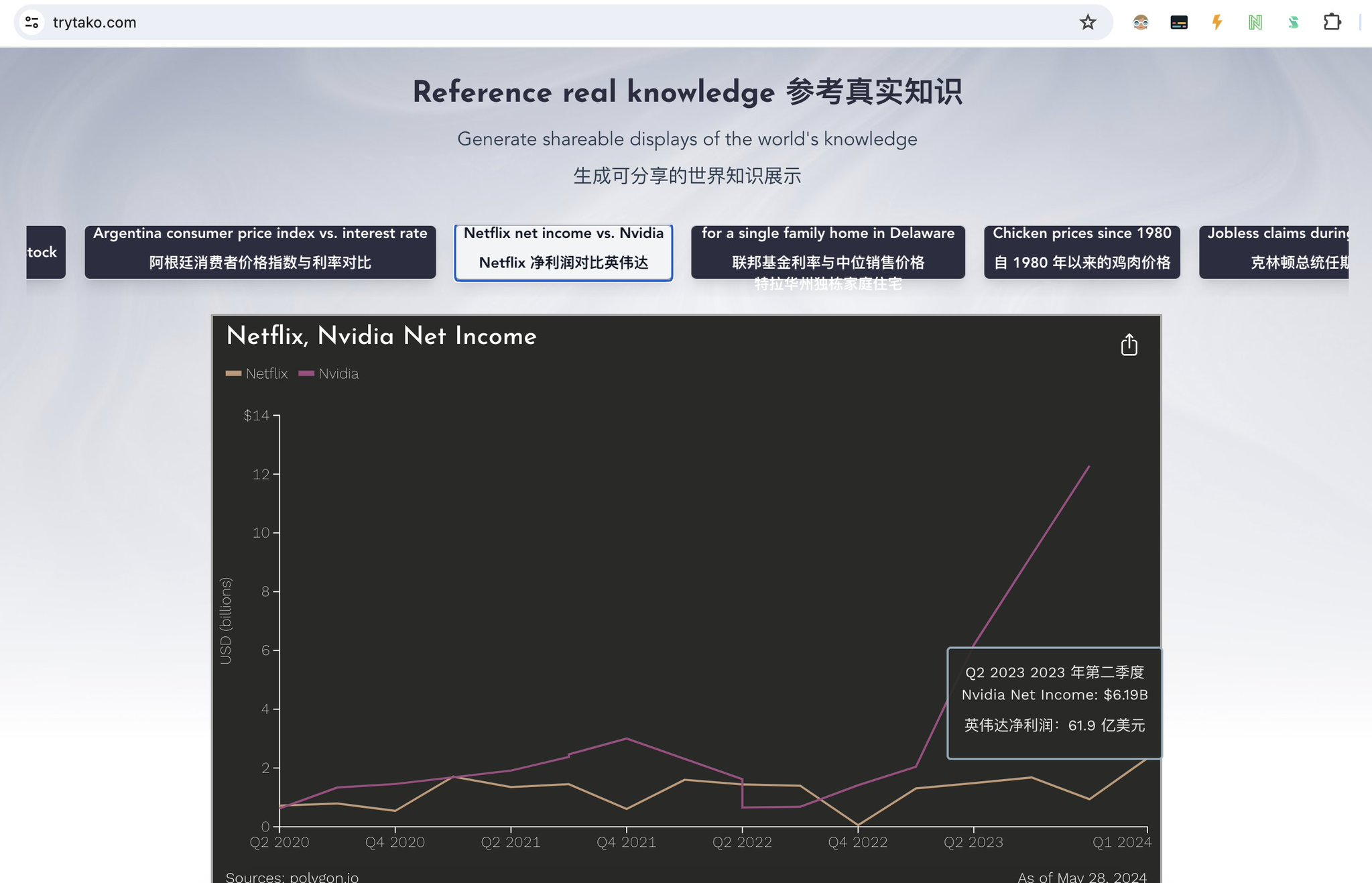The height and width of the screenshot is (883, 1372).
Task: Click Q4 2021 Nvidia peak data point
Action: coord(626,738)
